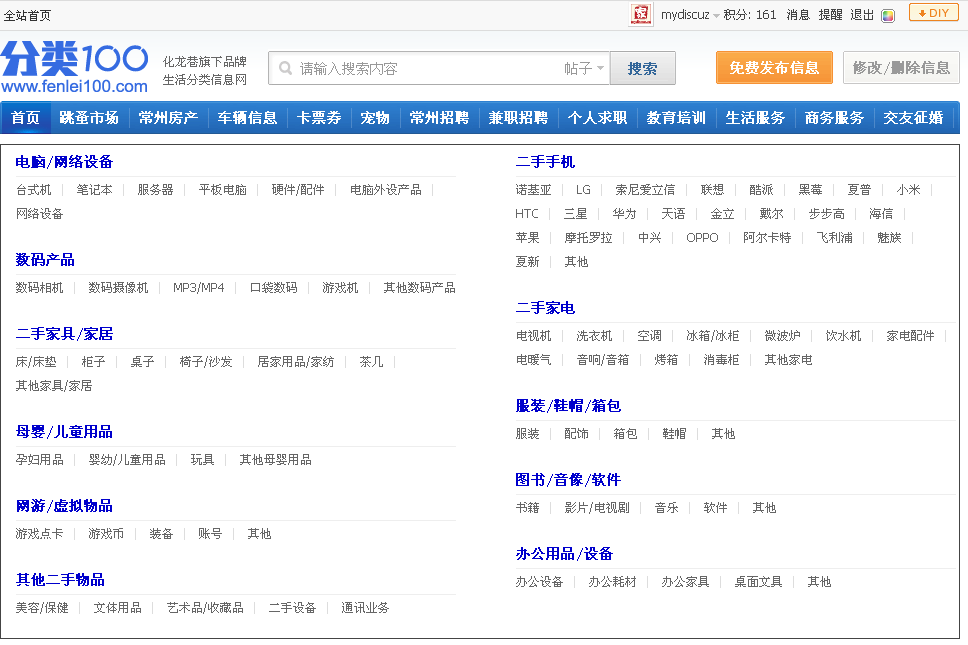Viewport: 968px width, 645px height.
Task: Open the 常州房产 nav tab
Action: point(168,117)
